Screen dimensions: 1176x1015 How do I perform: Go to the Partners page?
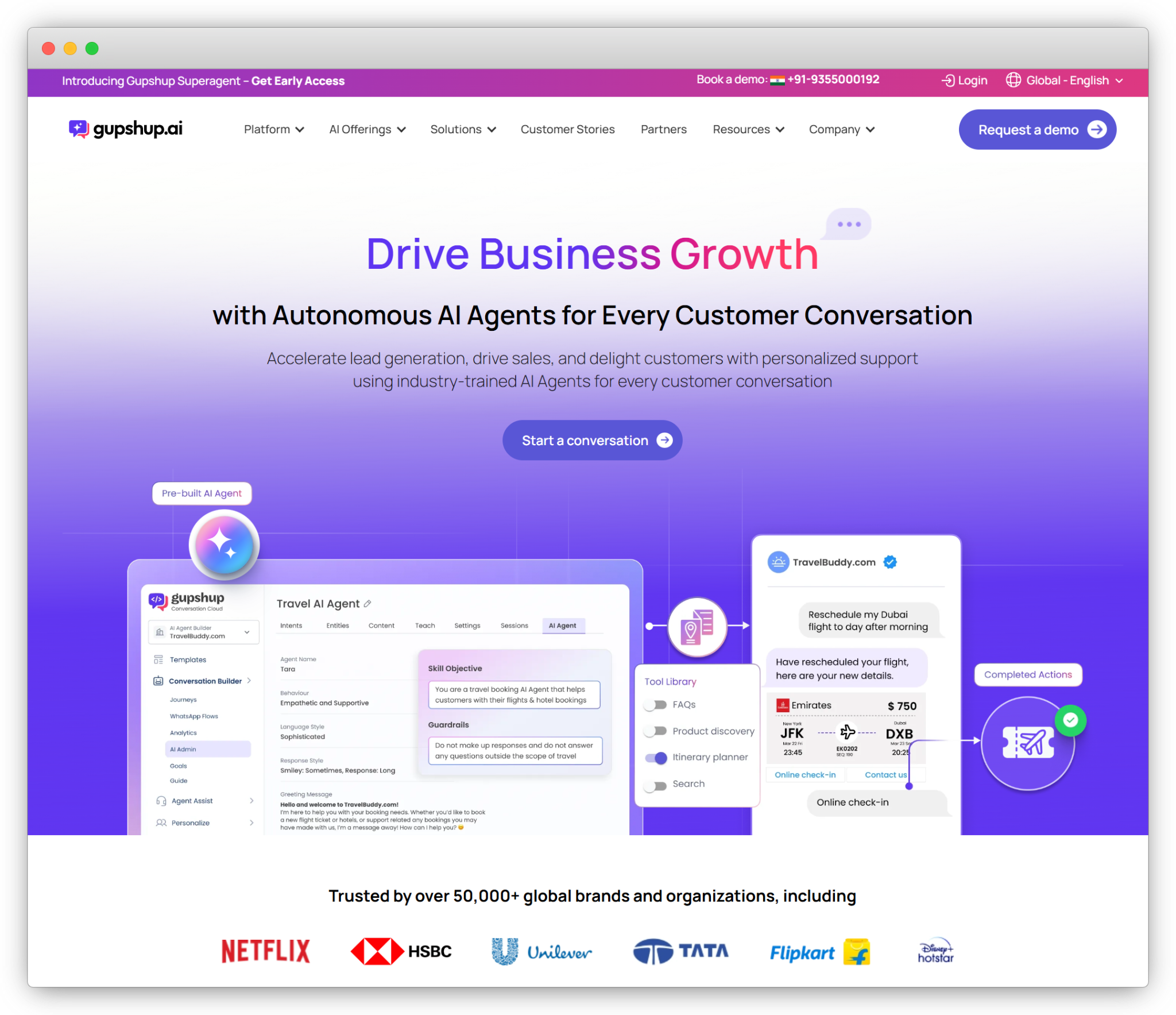(x=664, y=129)
